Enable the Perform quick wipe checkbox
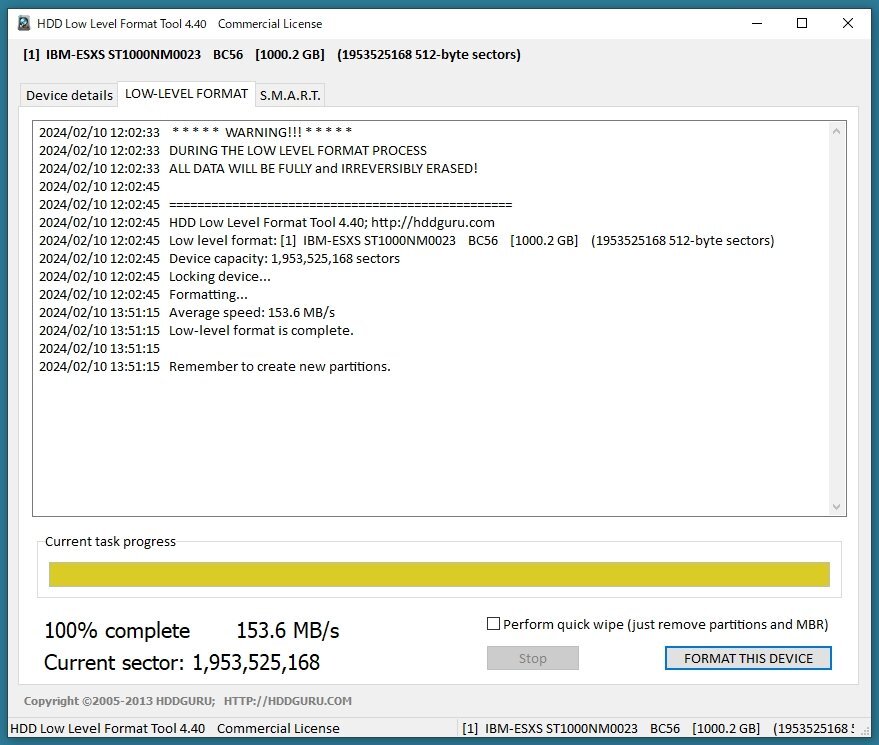879x745 pixels. tap(493, 624)
